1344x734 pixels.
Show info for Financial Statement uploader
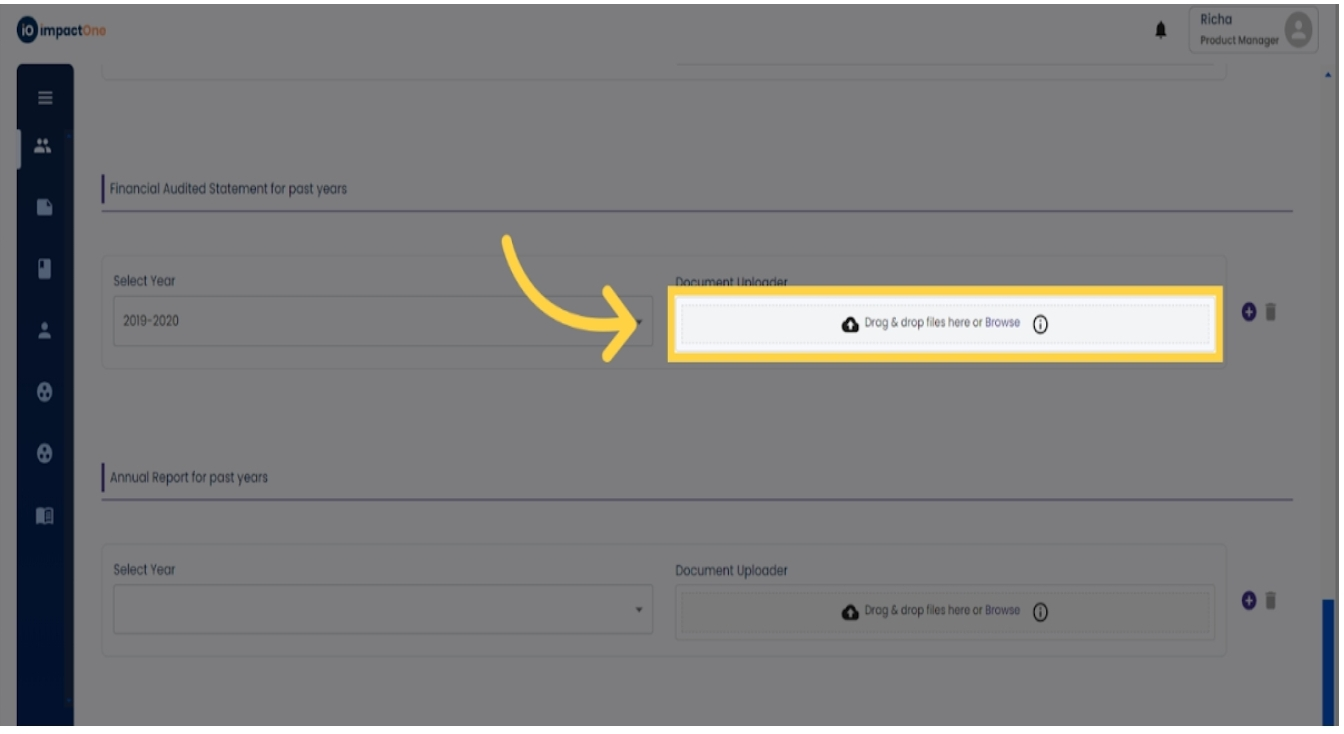1040,324
